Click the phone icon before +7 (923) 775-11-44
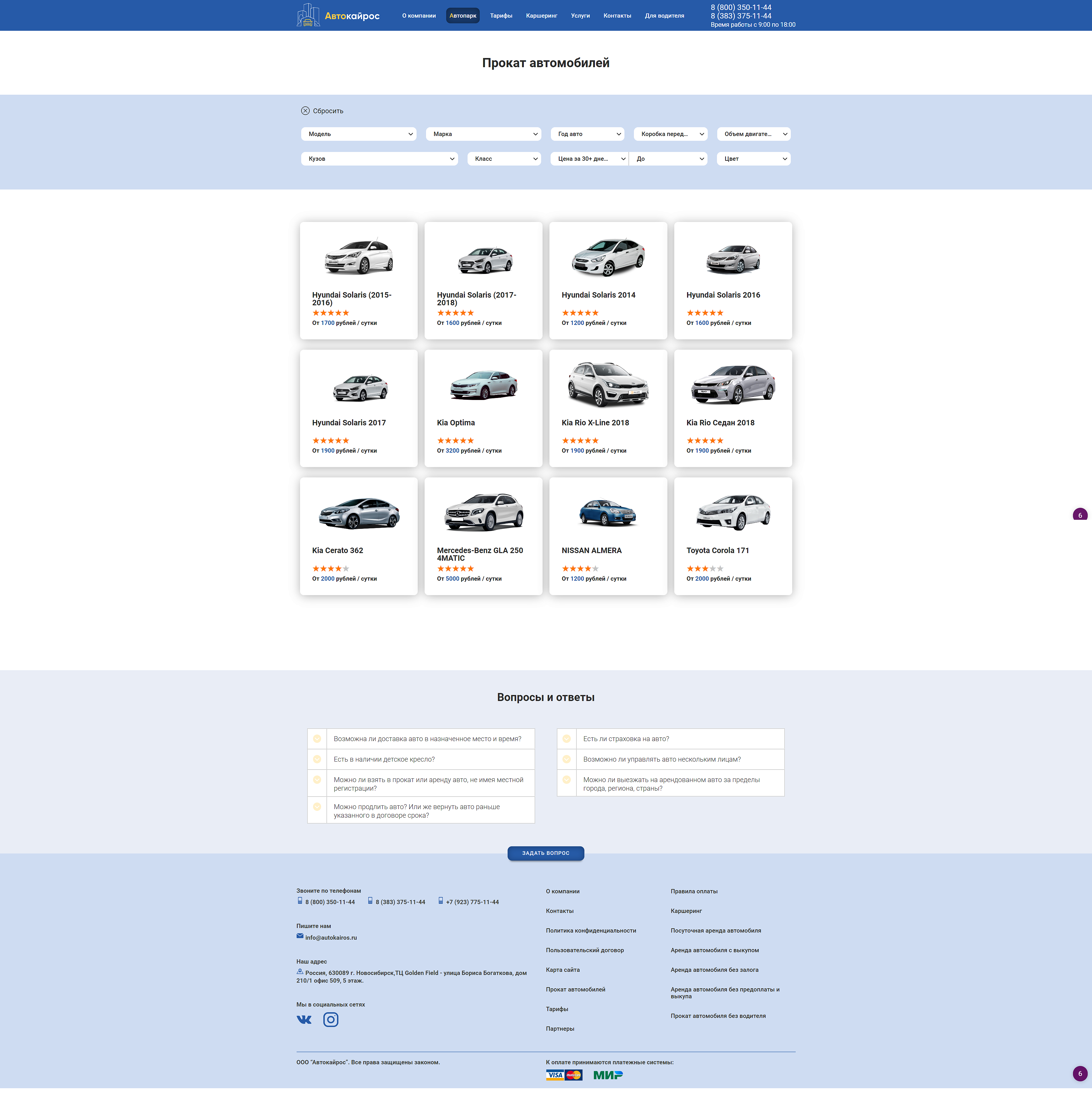The image size is (1092, 1095). (440, 907)
